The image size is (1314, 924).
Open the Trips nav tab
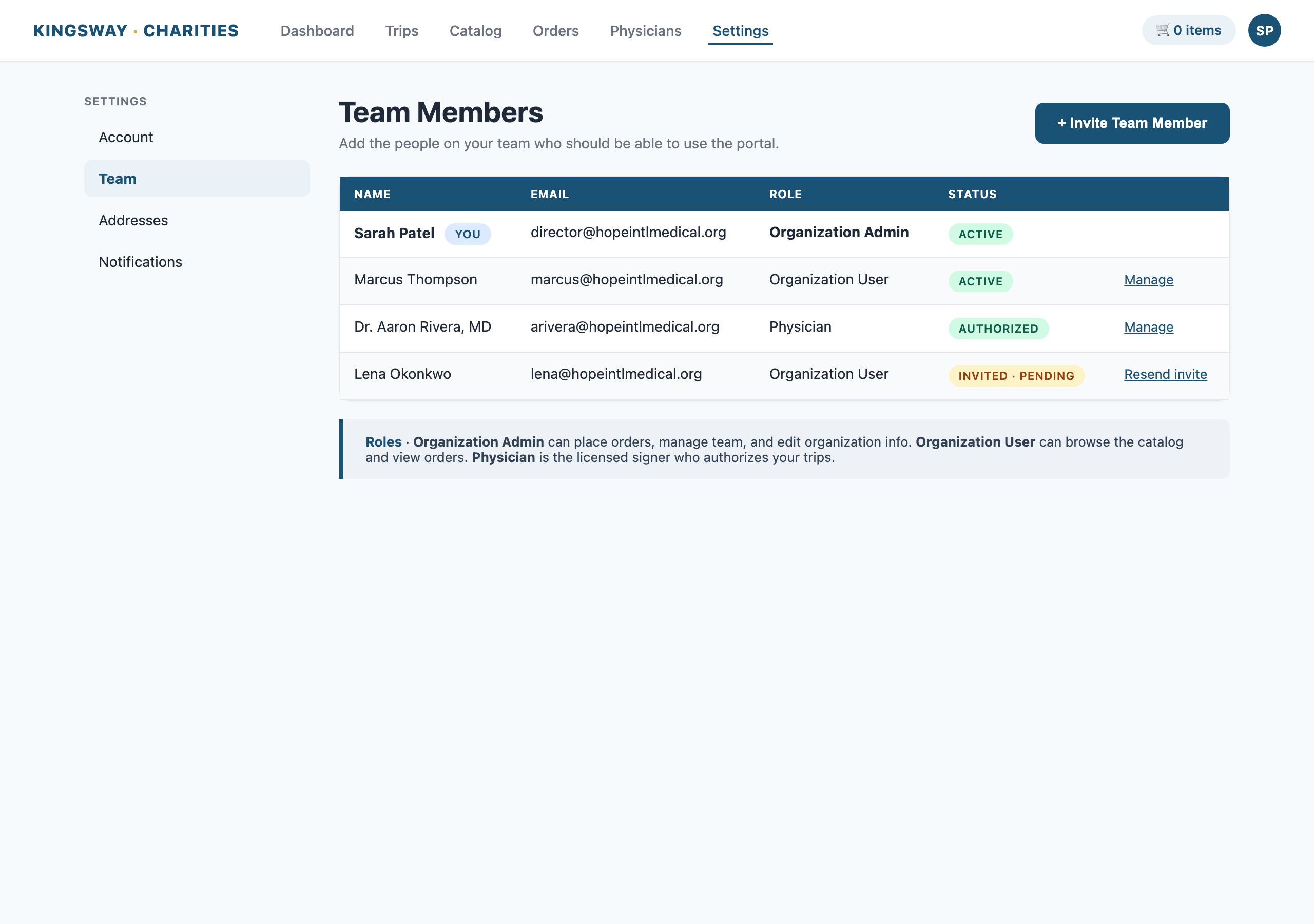click(x=402, y=31)
